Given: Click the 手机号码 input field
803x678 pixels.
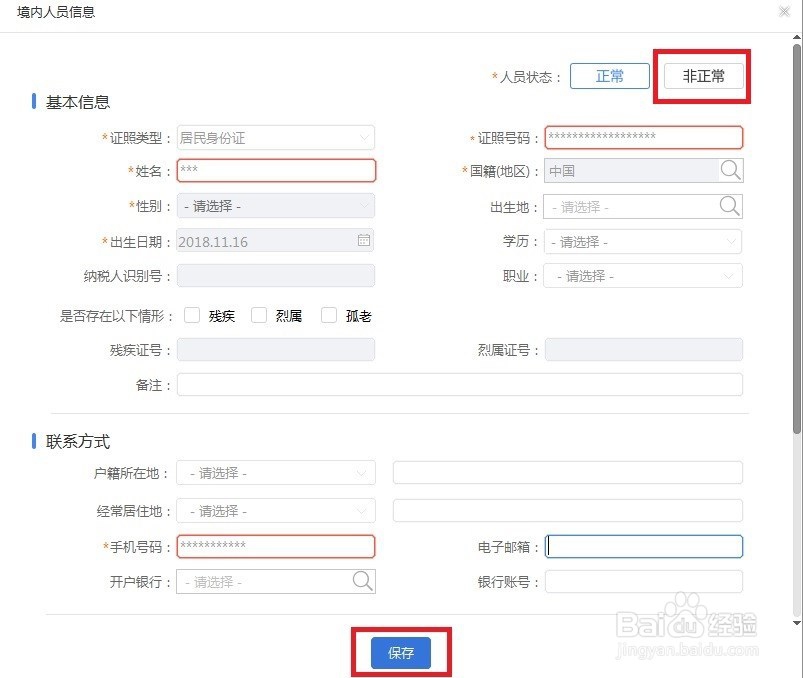Looking at the screenshot, I should pyautogui.click(x=276, y=546).
